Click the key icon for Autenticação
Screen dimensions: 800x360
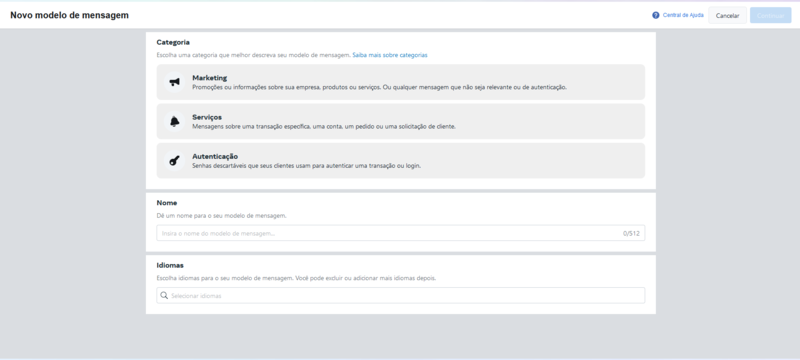[x=174, y=161]
